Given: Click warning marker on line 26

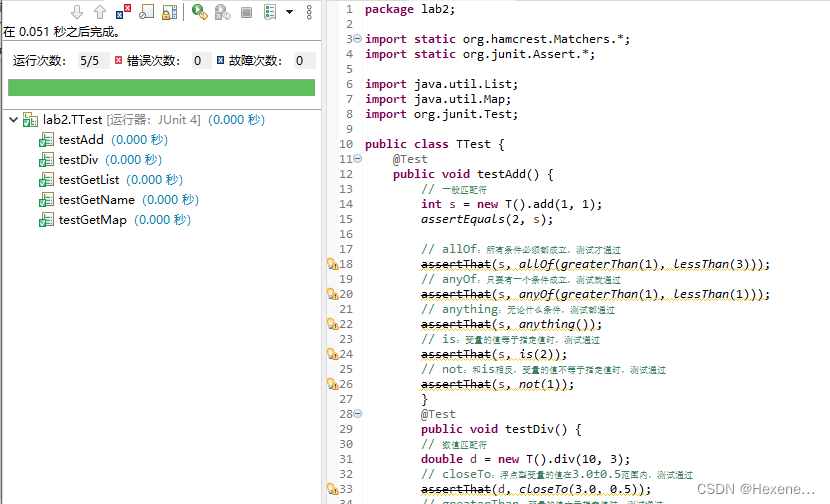Looking at the screenshot, I should tap(332, 384).
